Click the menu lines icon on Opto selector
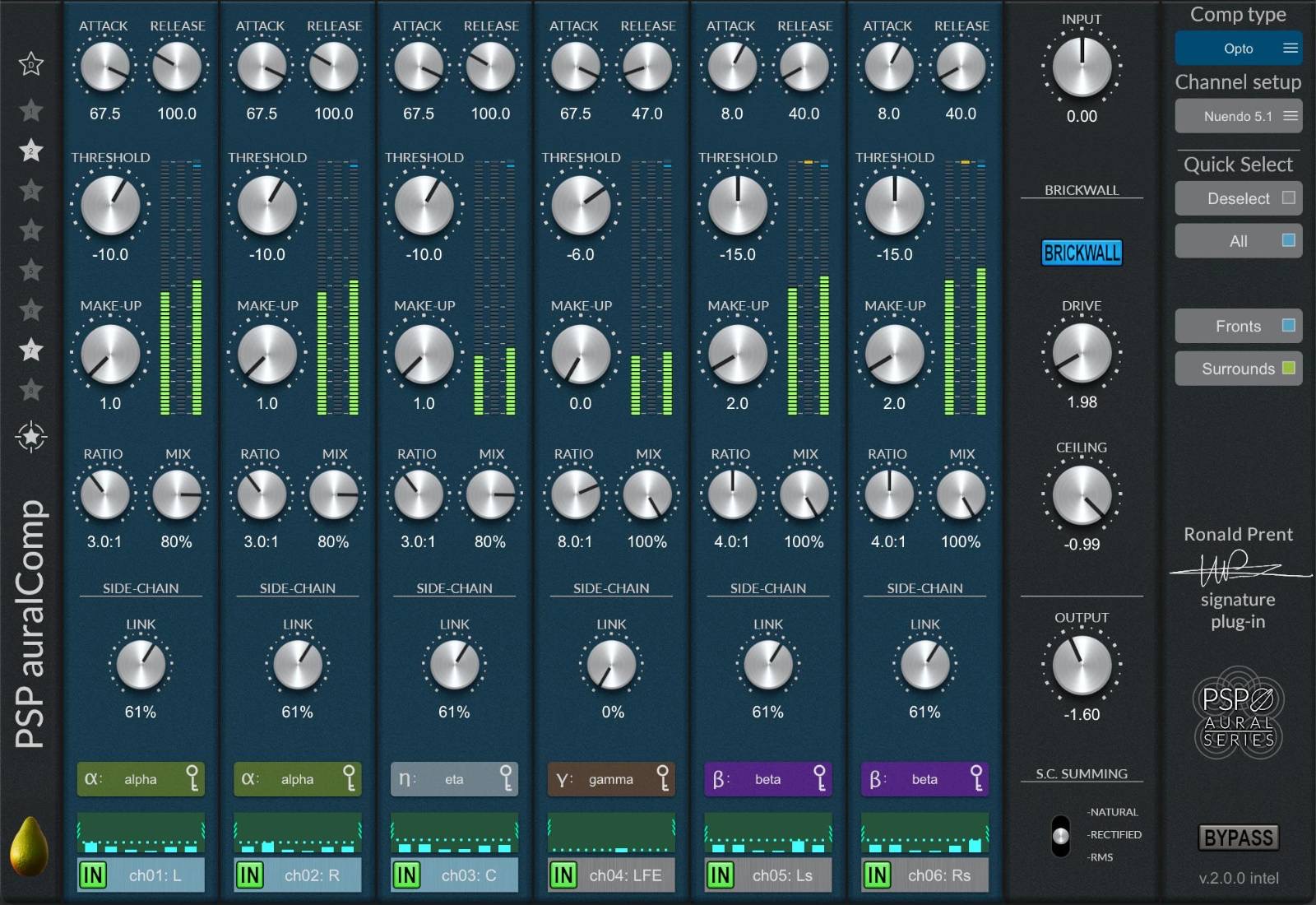 (1291, 48)
